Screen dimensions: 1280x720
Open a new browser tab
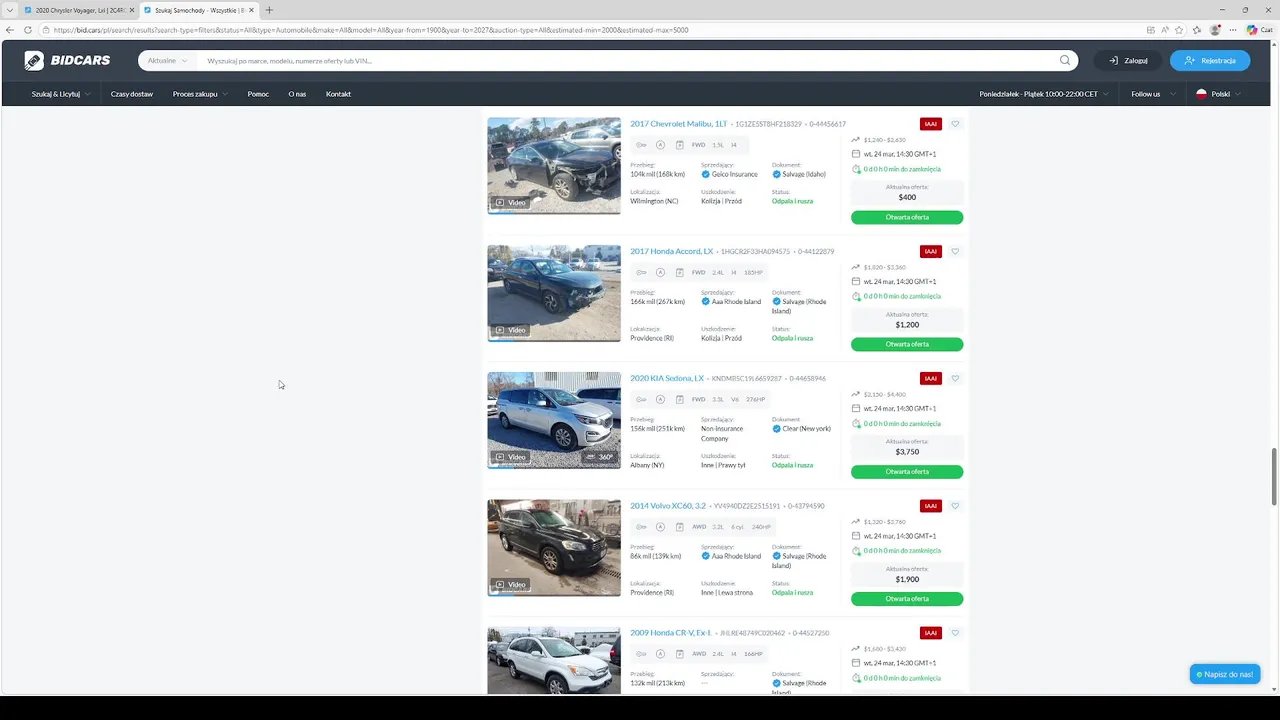click(x=269, y=10)
